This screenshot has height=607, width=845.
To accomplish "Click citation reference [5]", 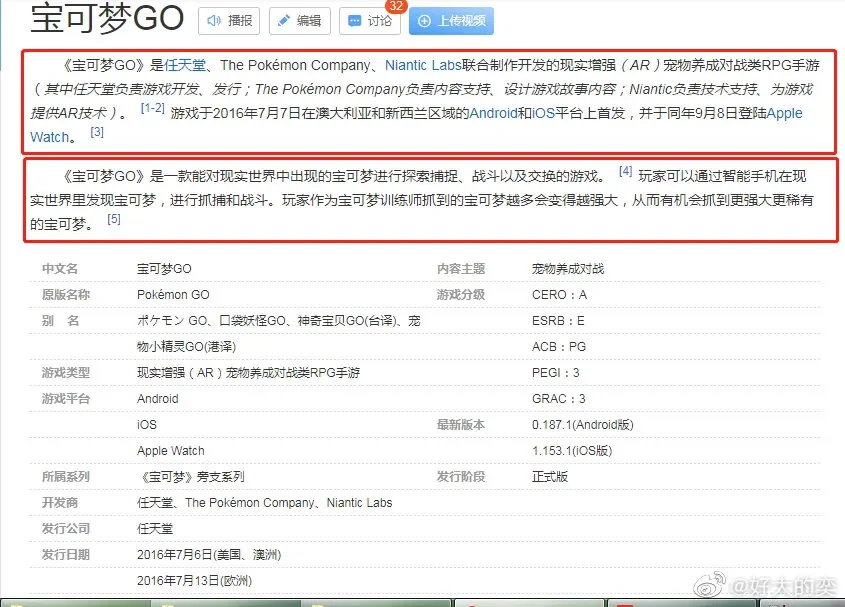I will pos(113,219).
